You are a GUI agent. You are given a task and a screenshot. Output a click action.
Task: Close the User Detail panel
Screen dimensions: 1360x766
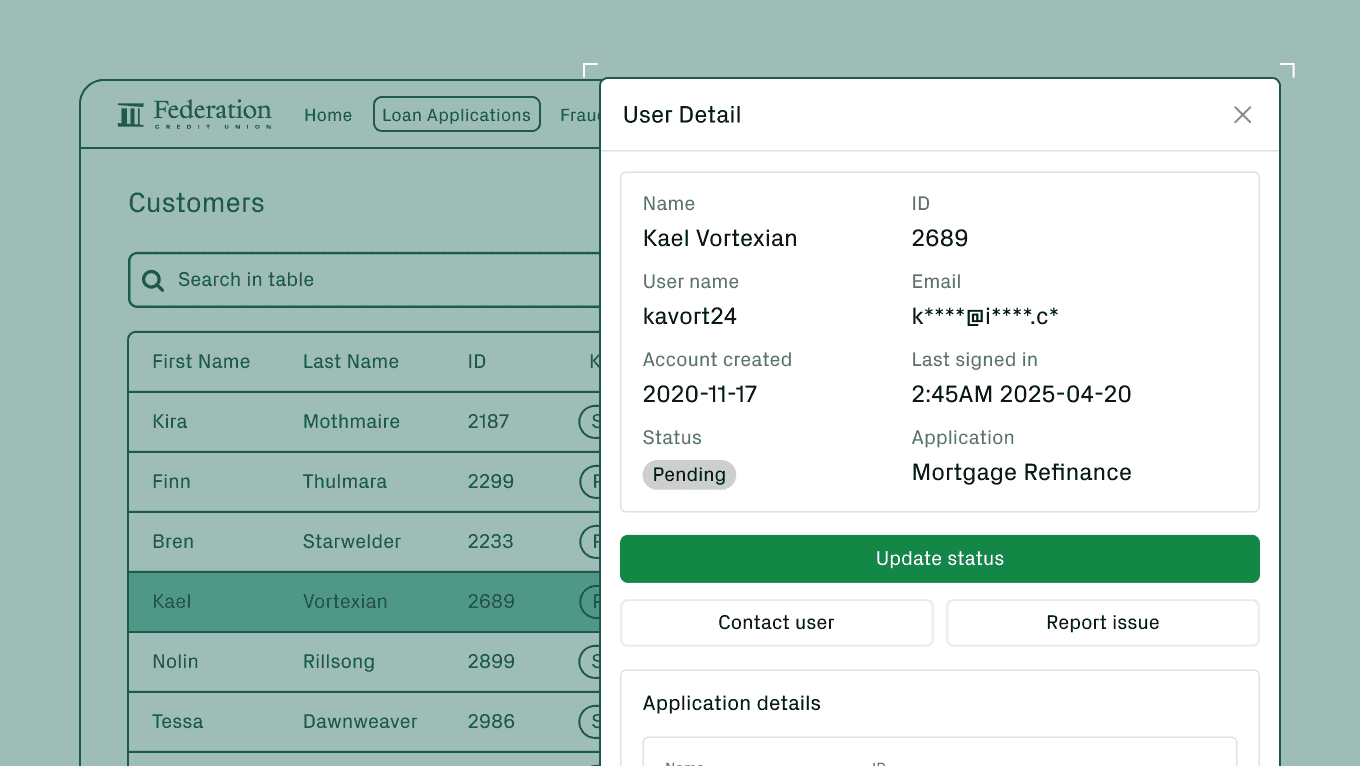1242,114
